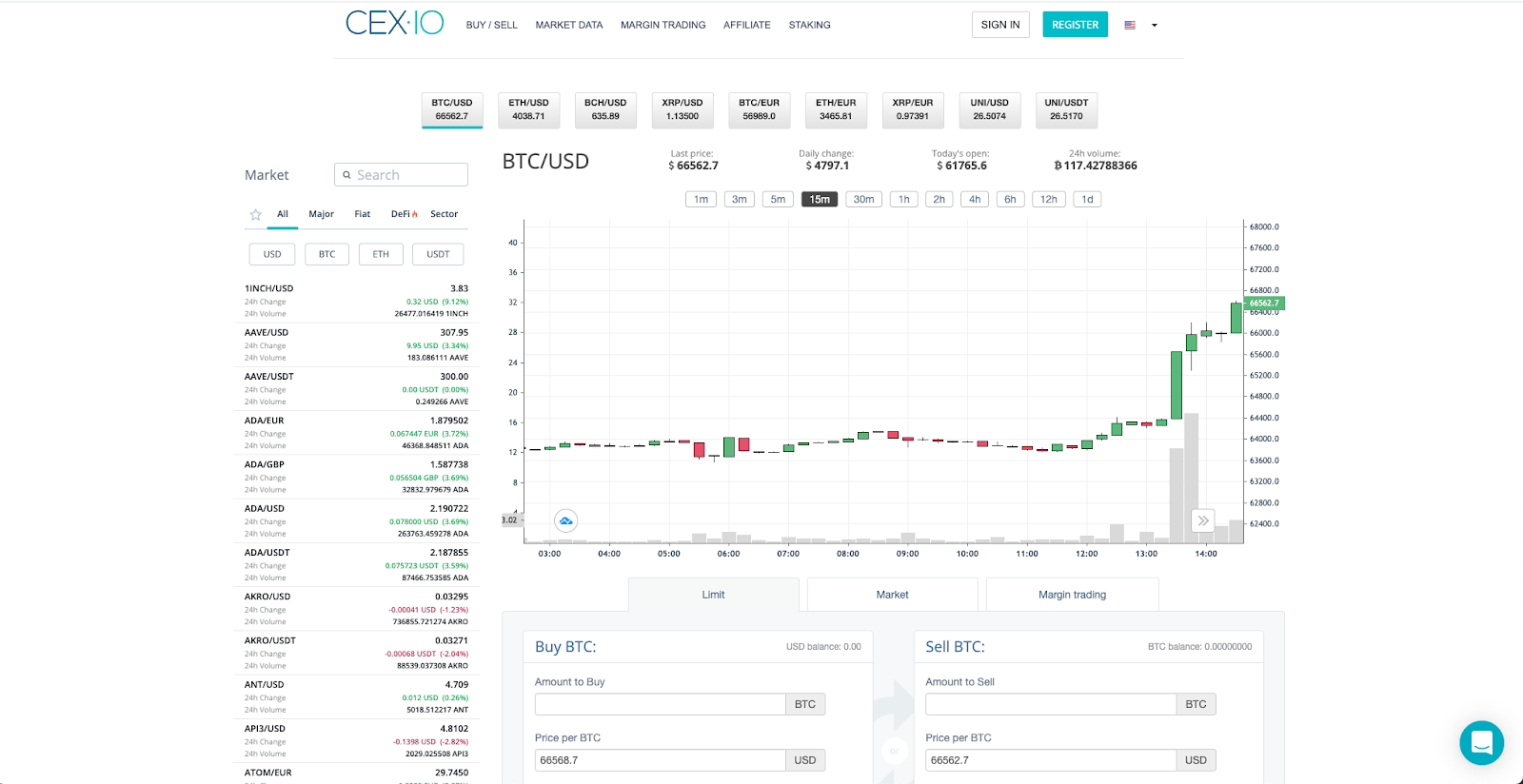1523x784 pixels.
Task: Expand the language dropdown arrow
Action: pyautogui.click(x=1155, y=26)
